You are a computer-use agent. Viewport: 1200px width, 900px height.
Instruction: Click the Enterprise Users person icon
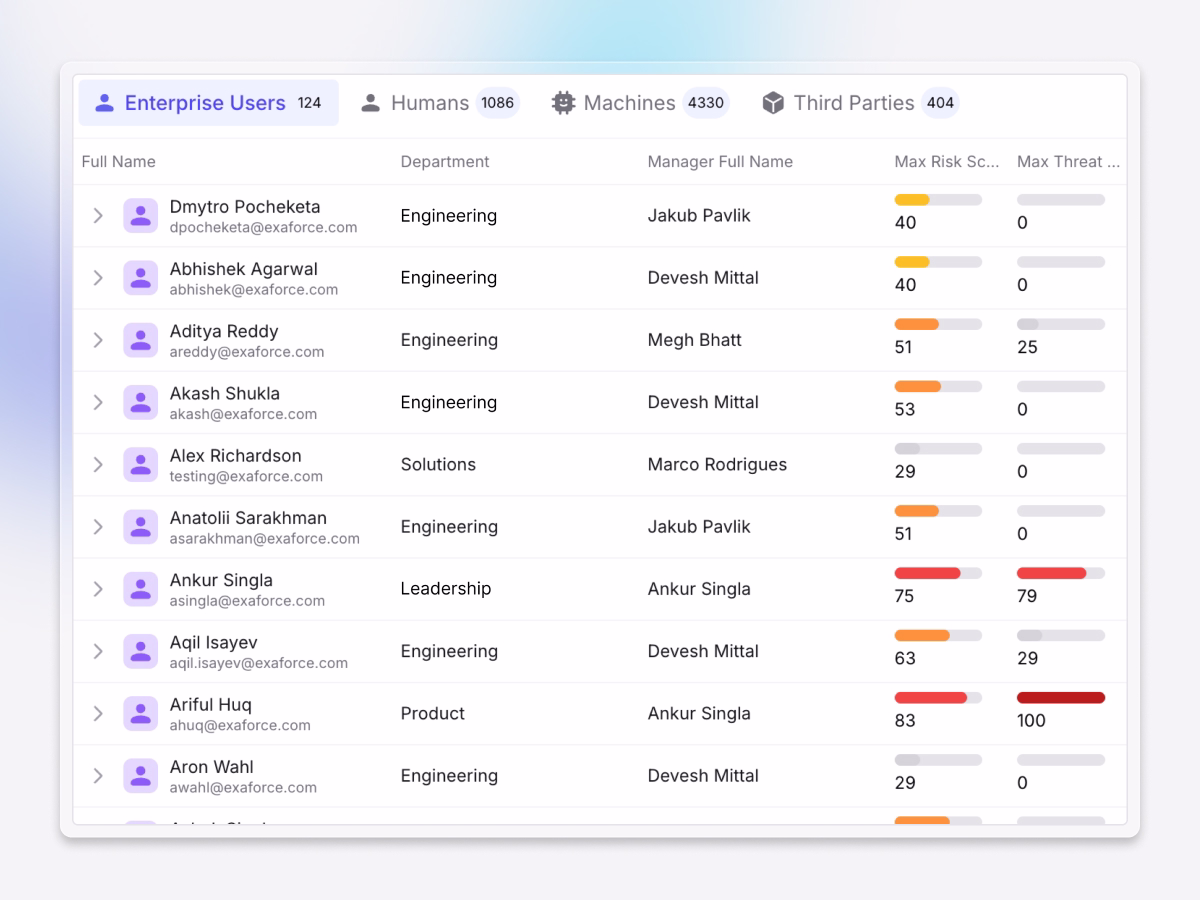pyautogui.click(x=104, y=102)
